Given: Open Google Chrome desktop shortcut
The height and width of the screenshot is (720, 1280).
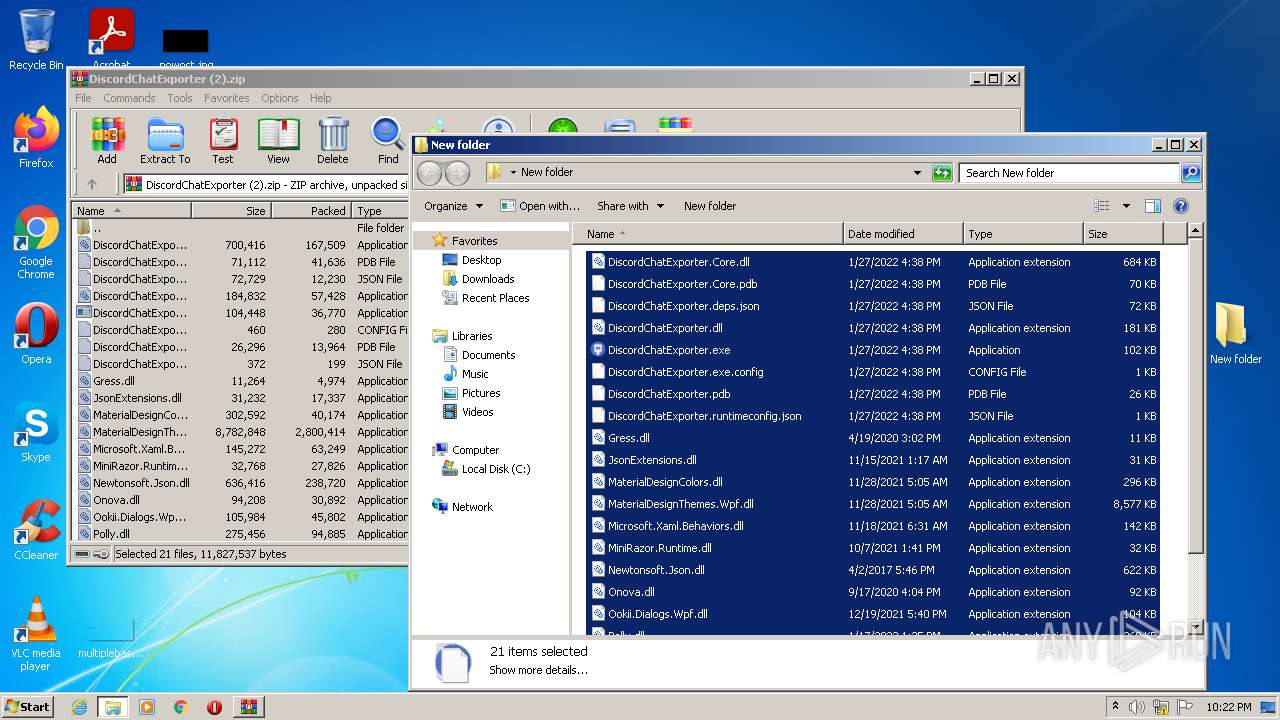Looking at the screenshot, I should 36,243.
